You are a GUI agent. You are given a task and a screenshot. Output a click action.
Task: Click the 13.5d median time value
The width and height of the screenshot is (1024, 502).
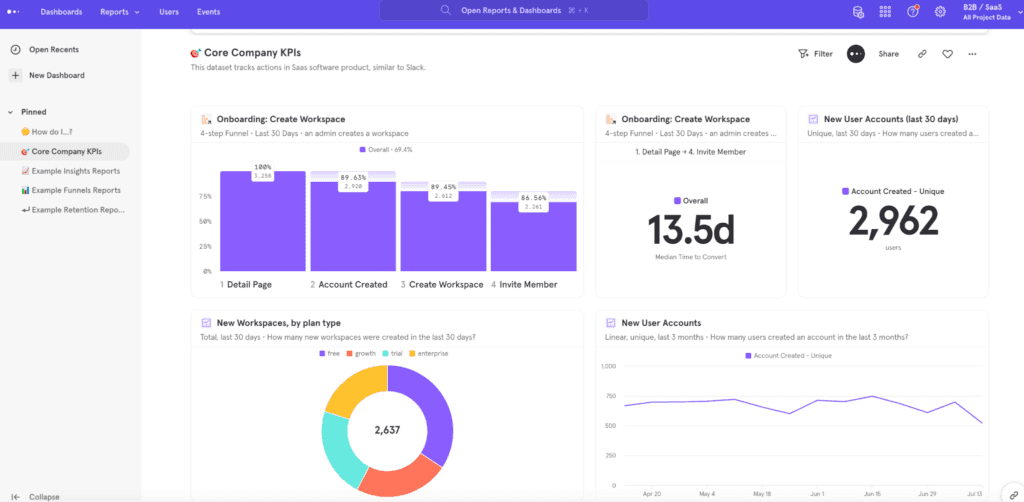(x=691, y=230)
